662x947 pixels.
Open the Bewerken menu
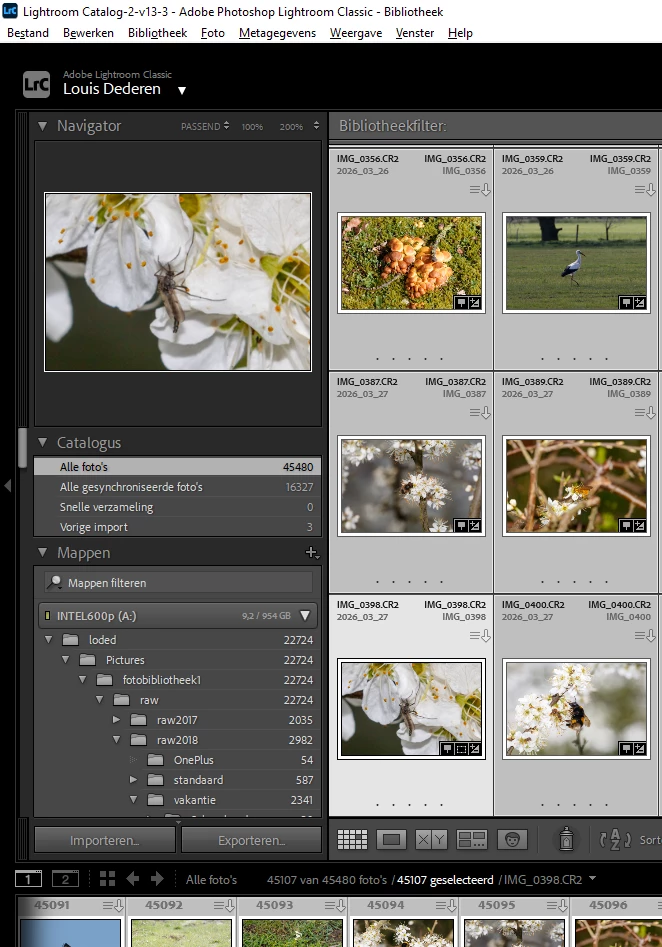tap(88, 33)
